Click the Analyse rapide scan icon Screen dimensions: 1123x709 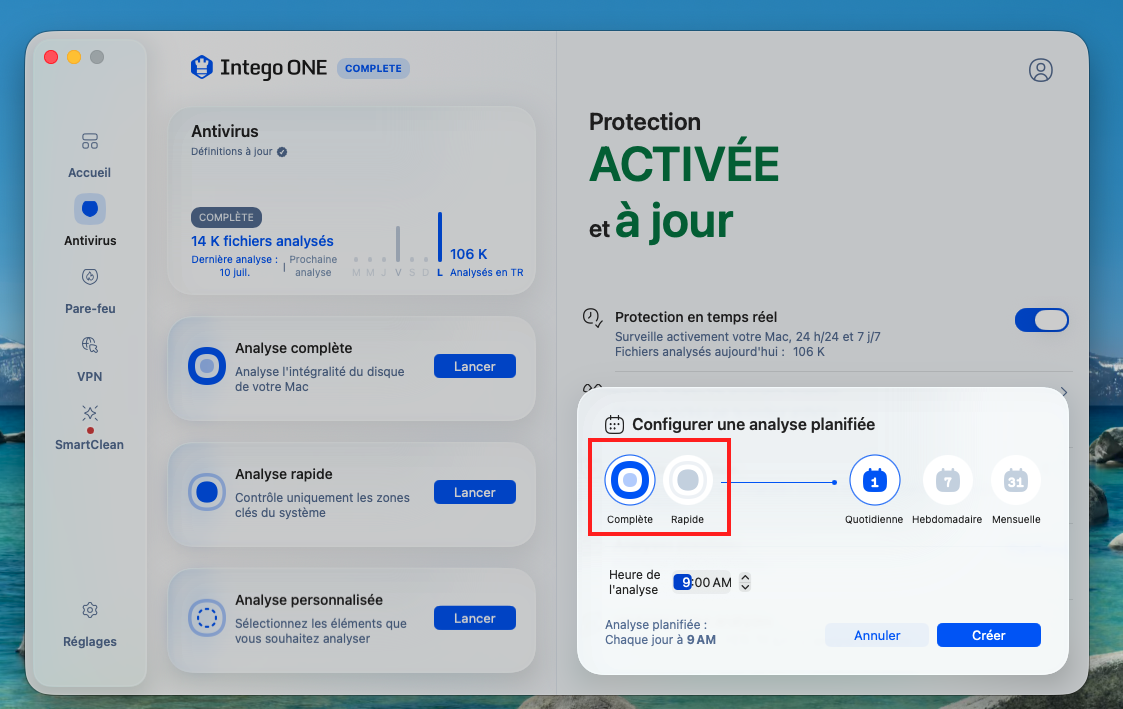coord(207,492)
